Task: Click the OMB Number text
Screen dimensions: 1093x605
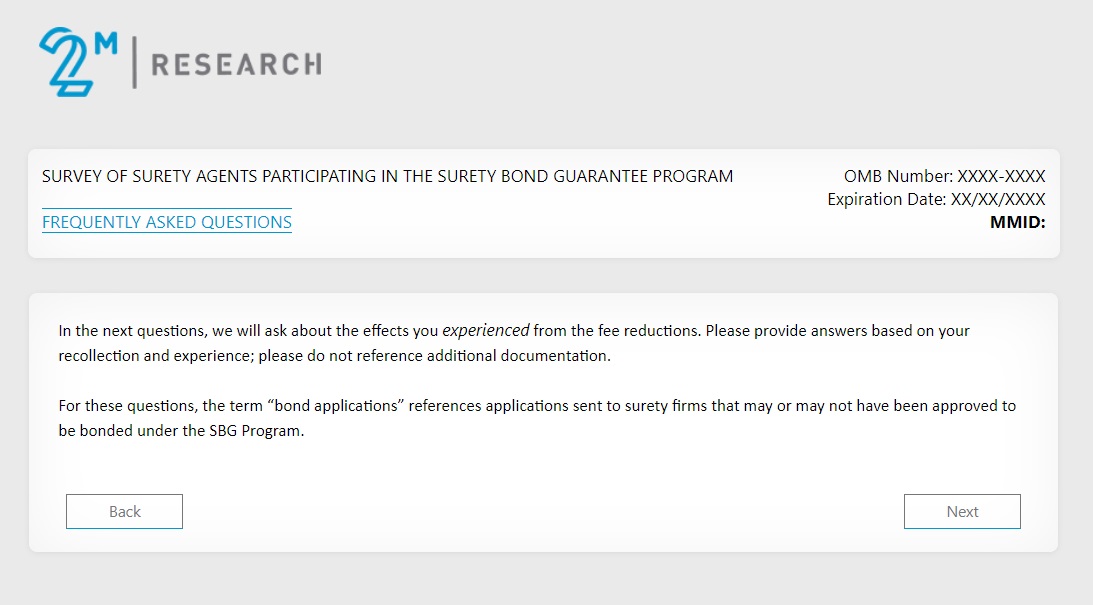Action: pos(944,177)
